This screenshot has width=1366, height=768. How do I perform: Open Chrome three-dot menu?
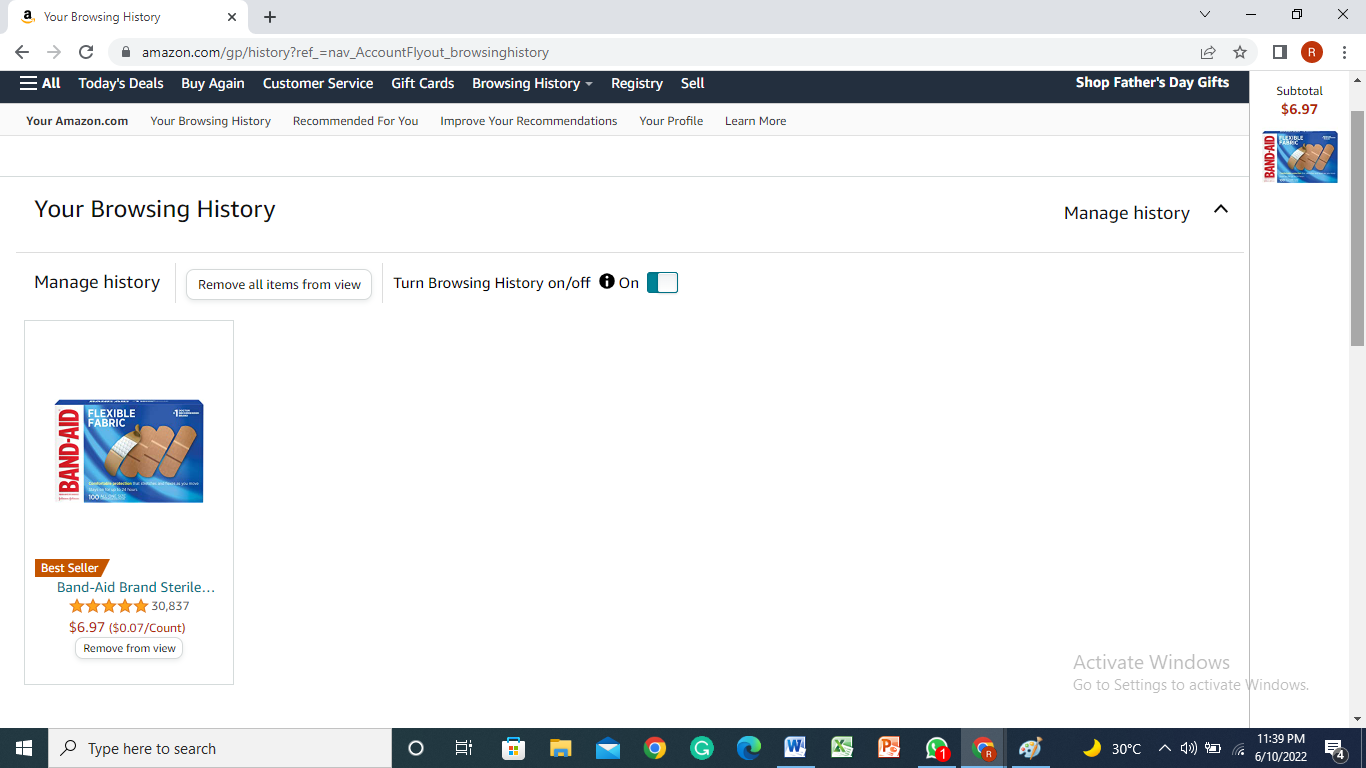(x=1344, y=52)
